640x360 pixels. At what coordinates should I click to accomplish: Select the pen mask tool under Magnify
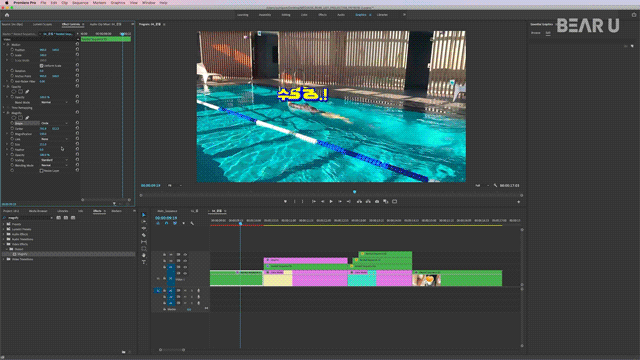point(27,118)
